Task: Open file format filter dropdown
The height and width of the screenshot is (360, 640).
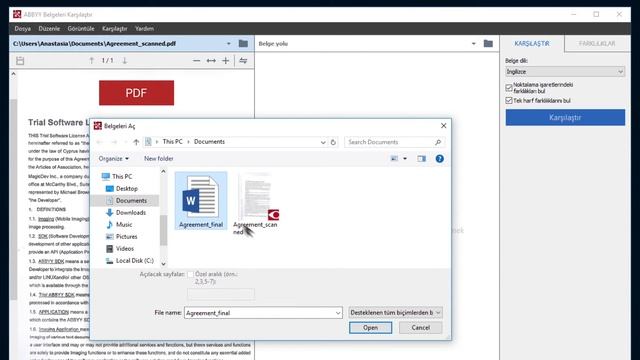Action: pos(396,313)
